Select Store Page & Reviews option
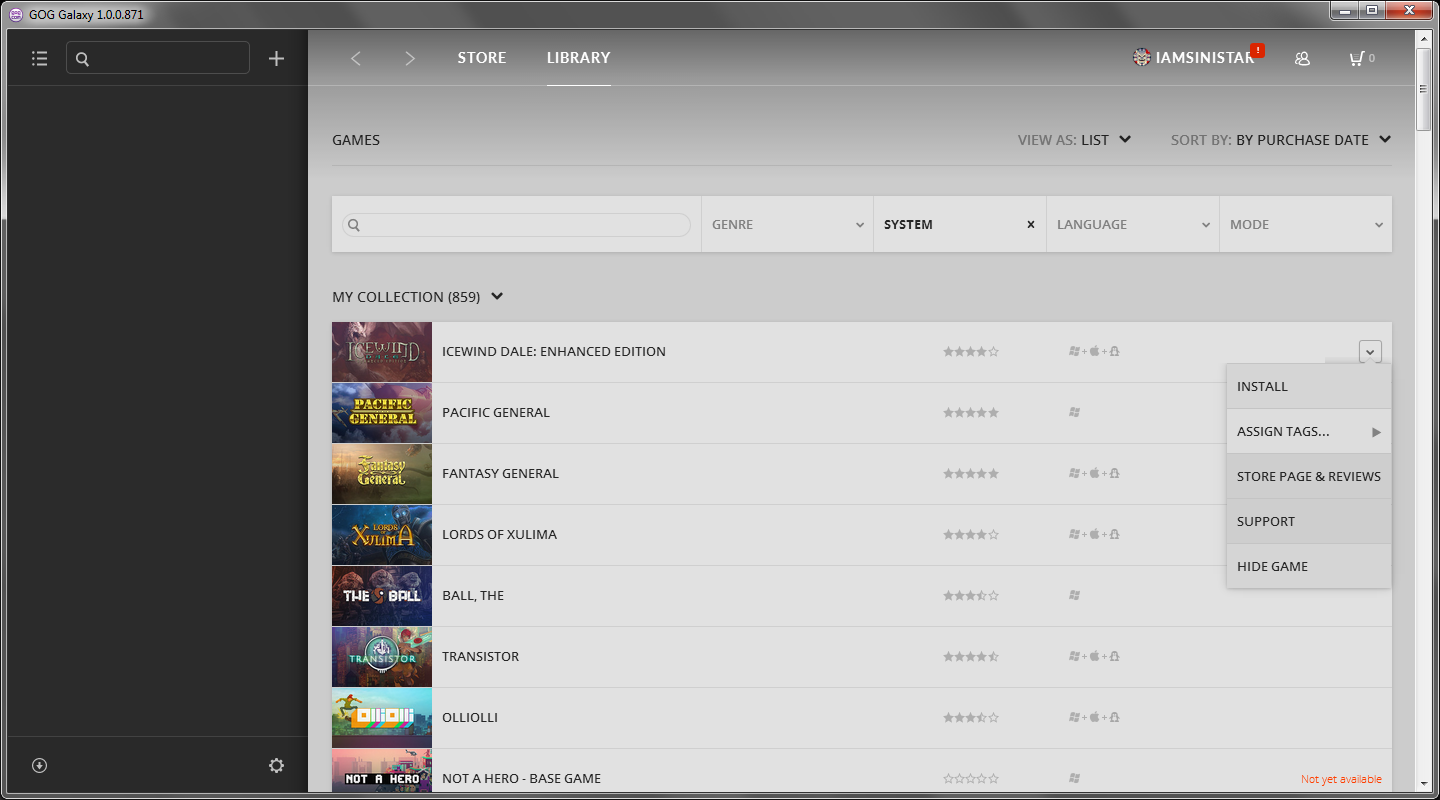Screen dimensions: 1440x800 pos(1308,476)
